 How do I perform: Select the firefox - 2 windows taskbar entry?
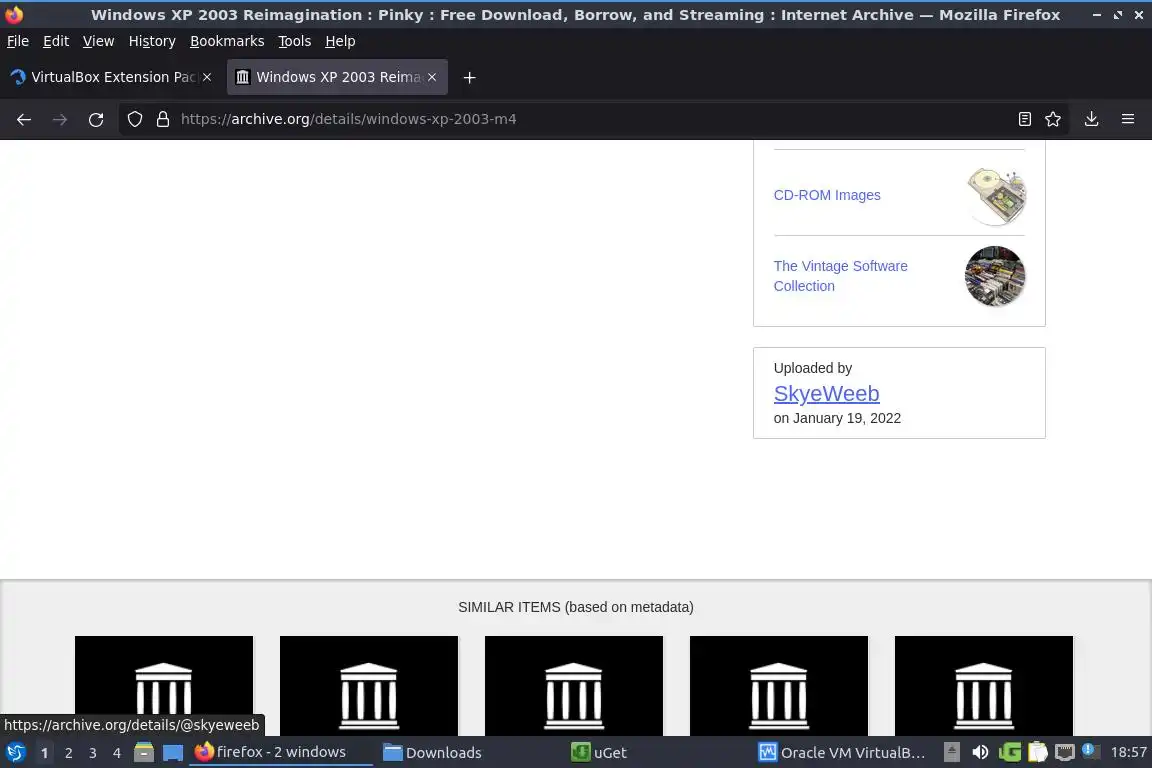tap(281, 752)
